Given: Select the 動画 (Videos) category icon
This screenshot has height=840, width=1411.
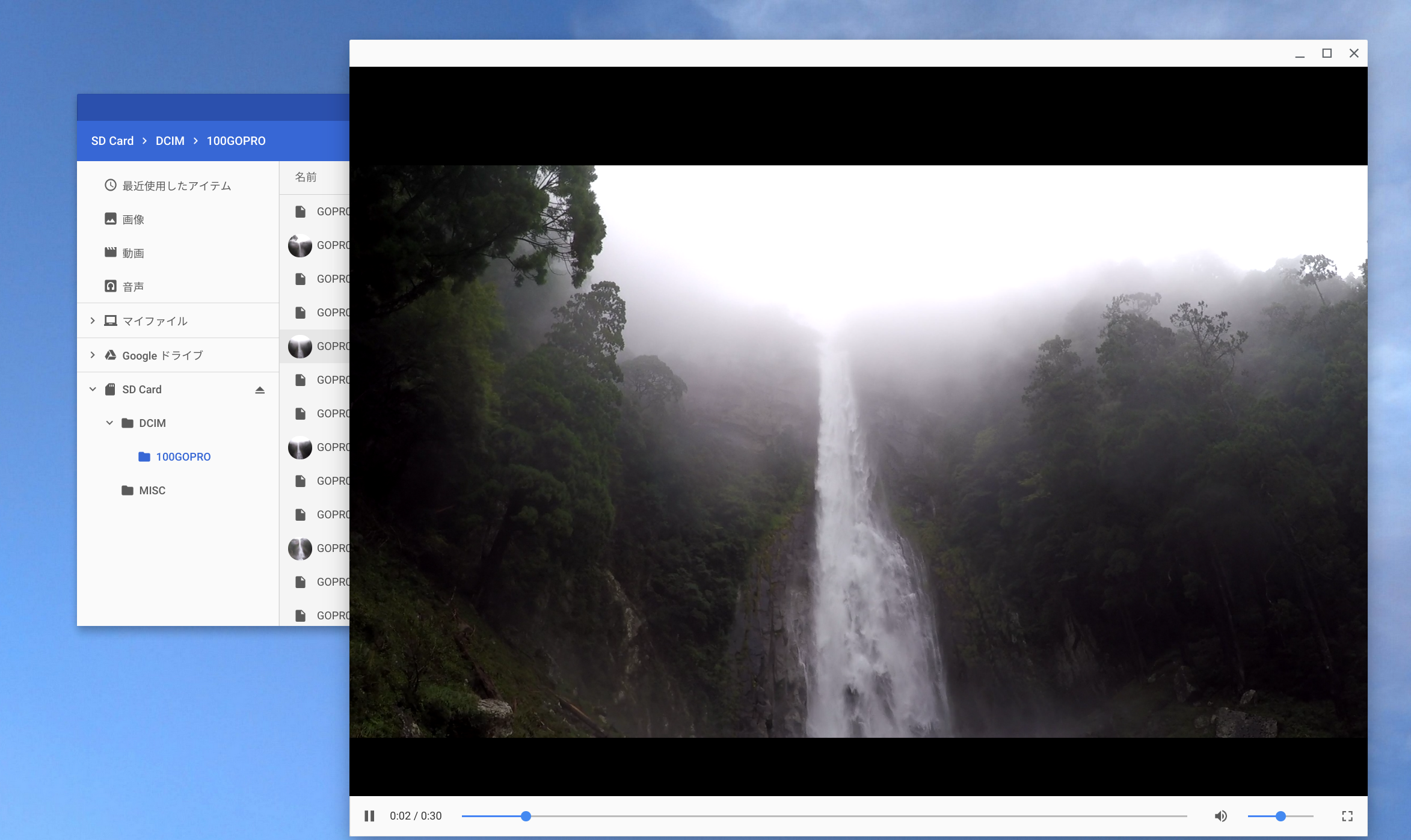Looking at the screenshot, I should pos(110,252).
